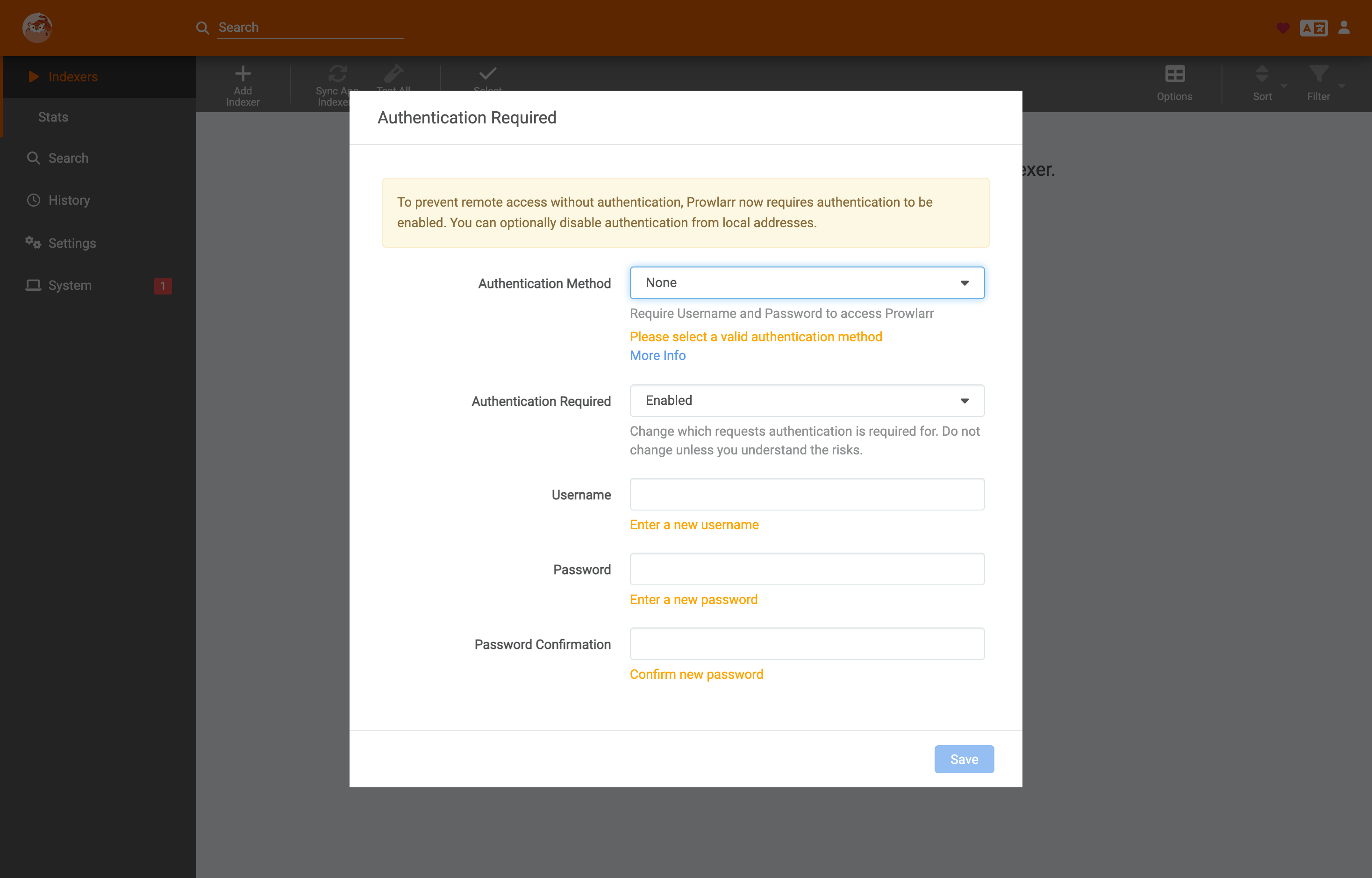Click the Prowlarr logo icon
Image resolution: width=1372 pixels, height=878 pixels.
pos(37,28)
